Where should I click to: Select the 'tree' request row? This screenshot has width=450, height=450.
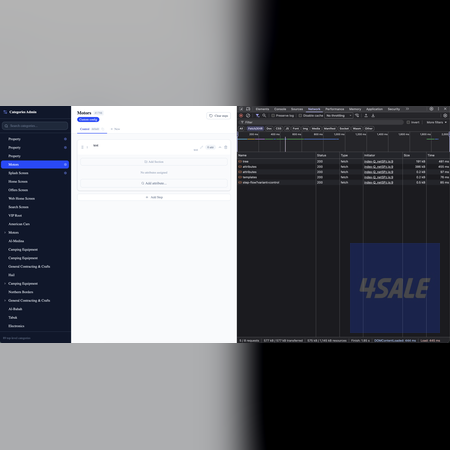tap(343, 161)
